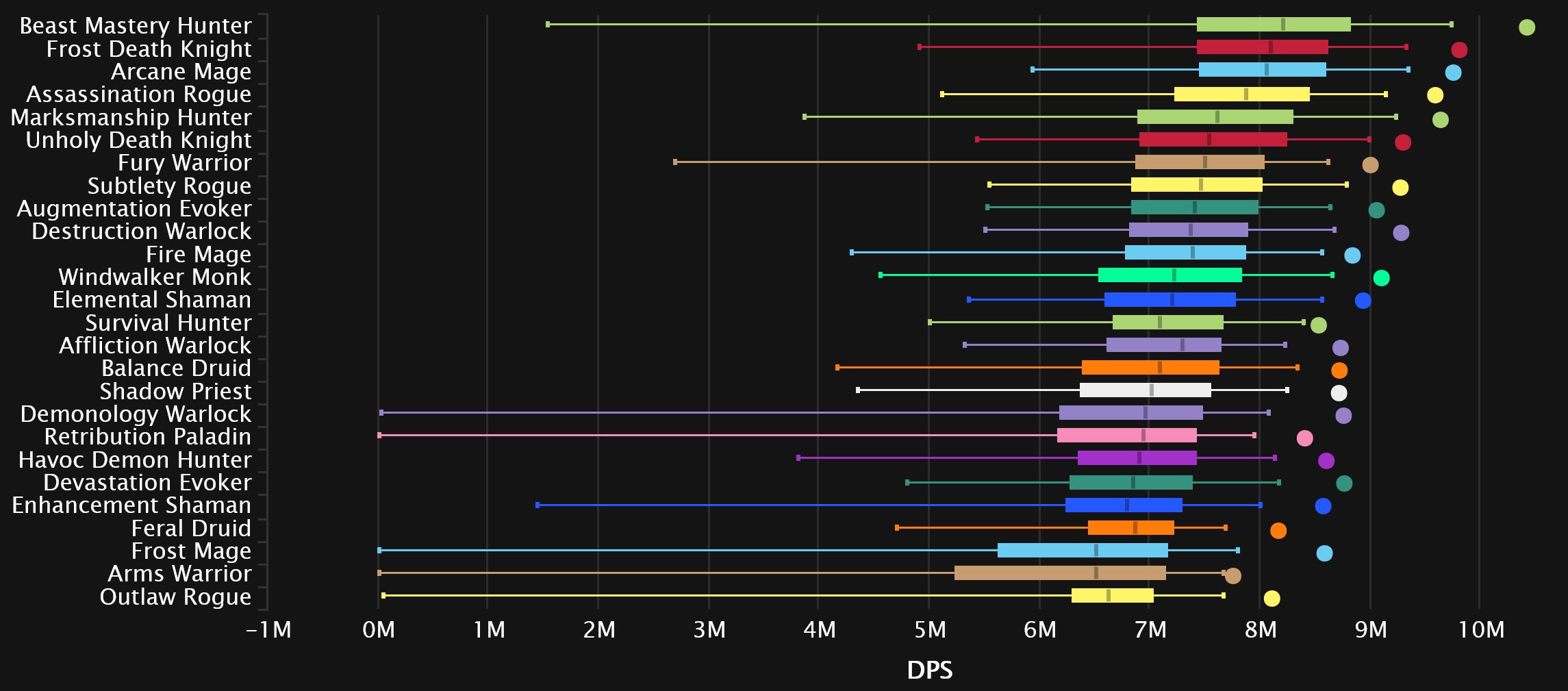Click the Shadow Priest white outlier dot
The image size is (1568, 691).
tap(1339, 393)
